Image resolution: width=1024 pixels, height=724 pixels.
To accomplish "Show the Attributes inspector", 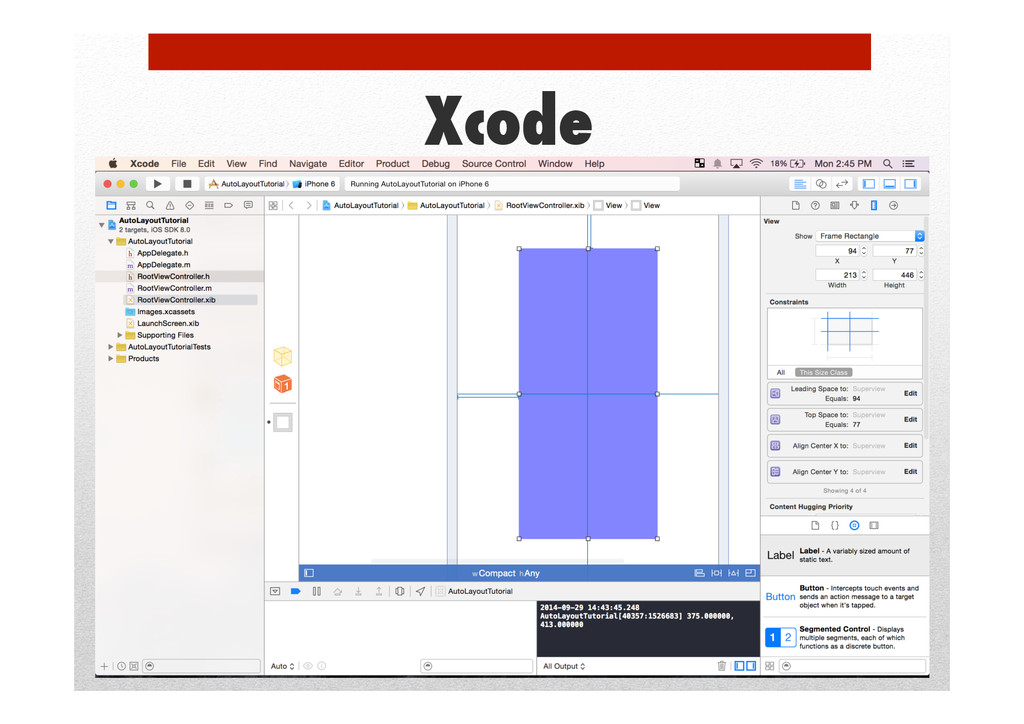I will [854, 206].
